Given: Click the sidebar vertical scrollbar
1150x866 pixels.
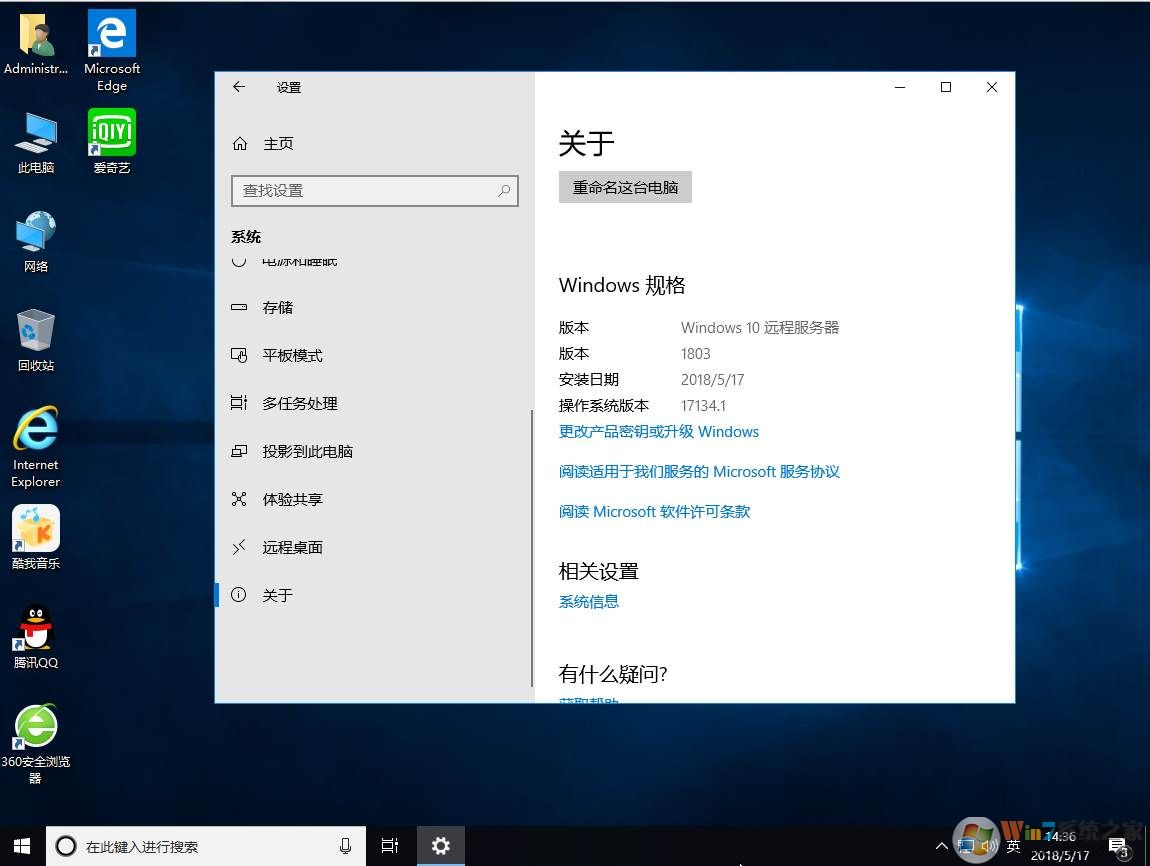Looking at the screenshot, I should [532, 548].
